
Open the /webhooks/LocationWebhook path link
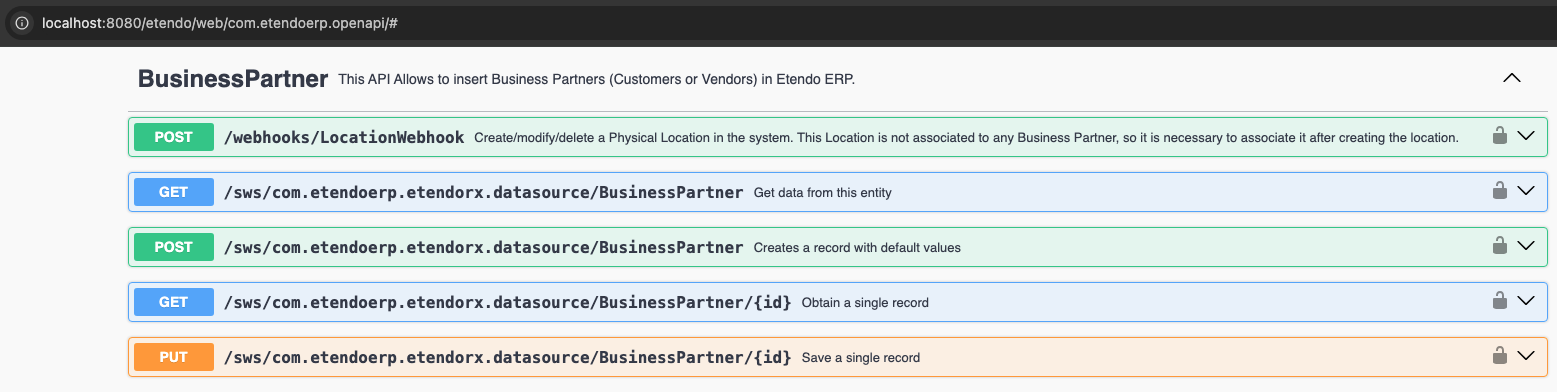click(x=344, y=137)
